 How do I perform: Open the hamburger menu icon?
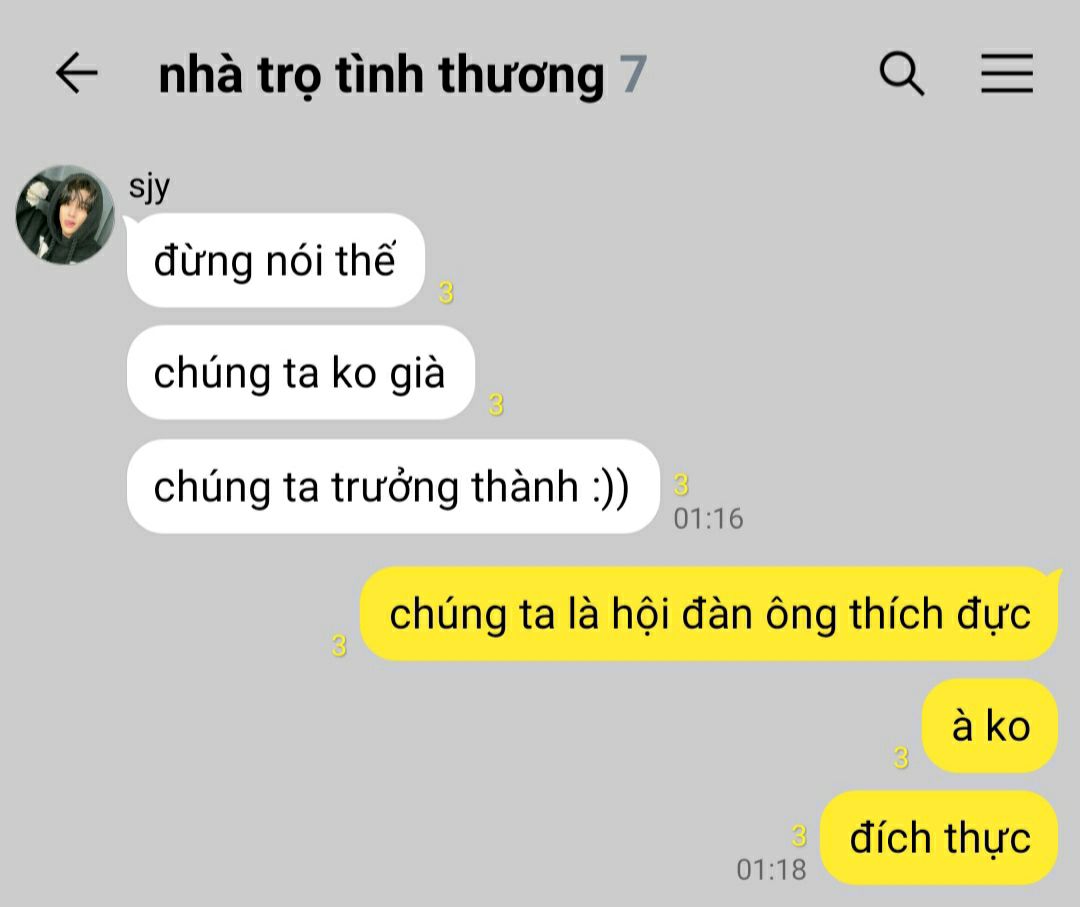point(1007,73)
